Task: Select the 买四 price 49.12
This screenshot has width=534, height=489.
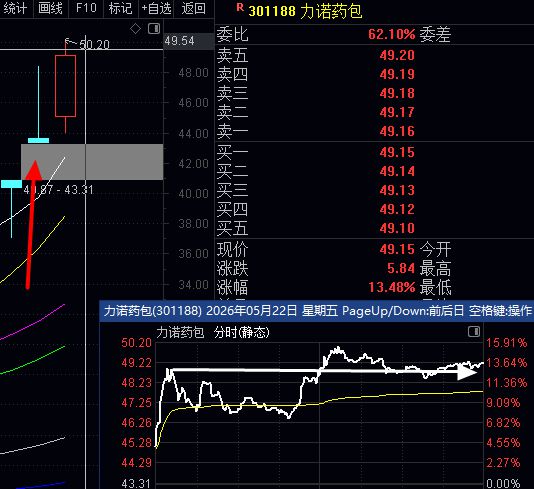Action: (x=397, y=209)
